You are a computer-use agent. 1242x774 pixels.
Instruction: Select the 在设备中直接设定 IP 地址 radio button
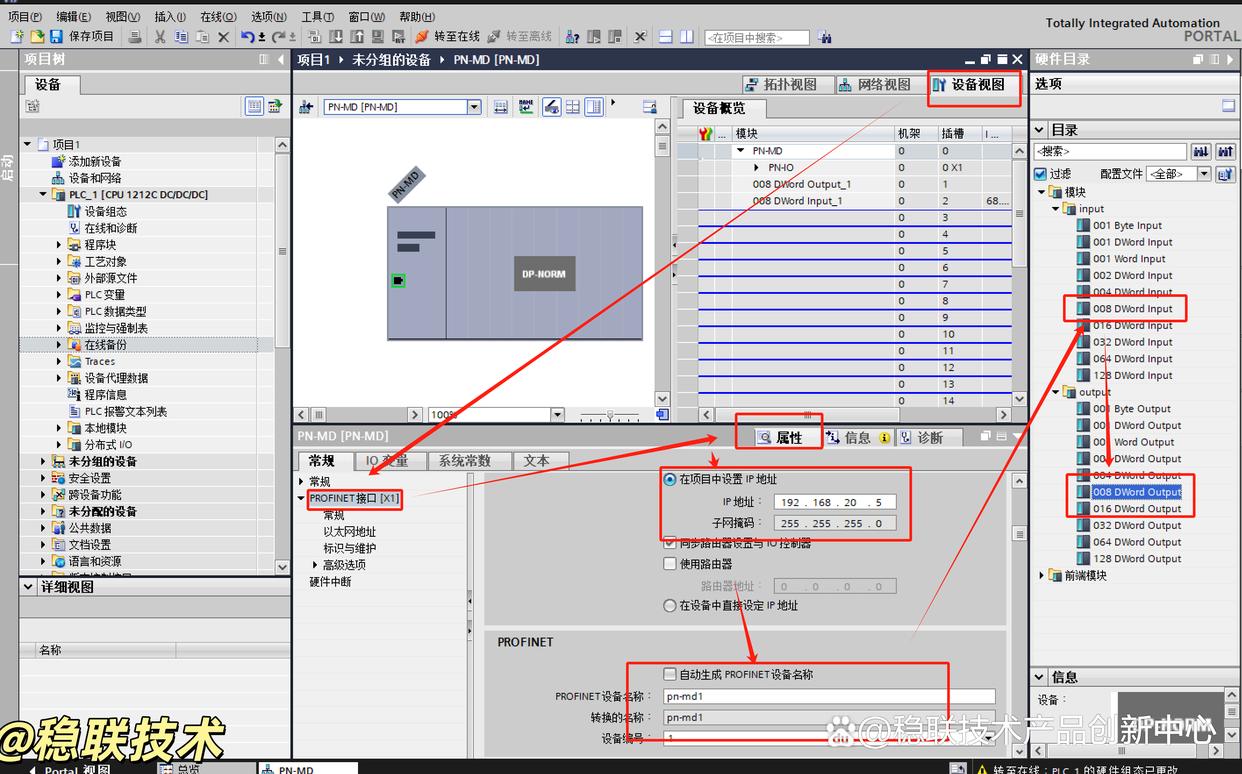click(670, 605)
